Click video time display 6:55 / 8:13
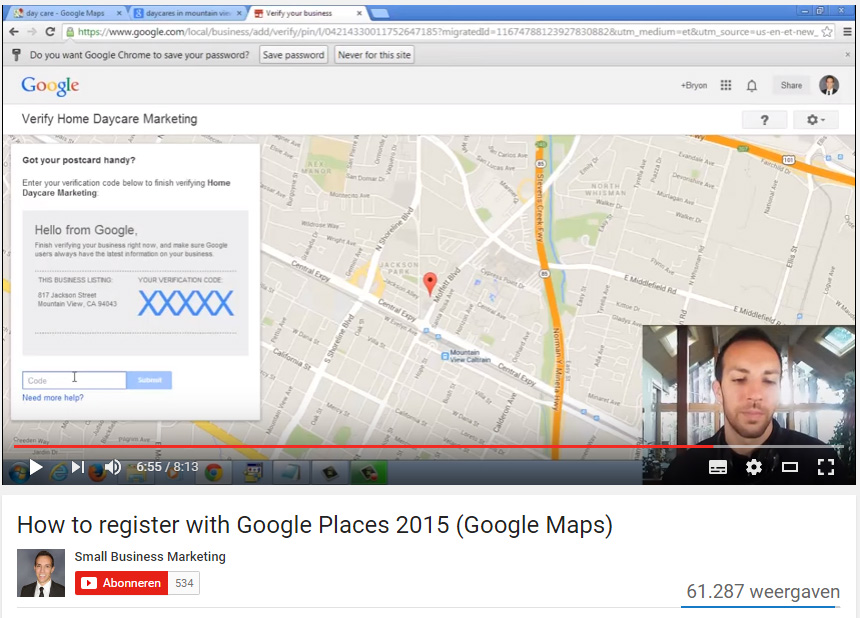Viewport: 860px width, 618px height. (167, 467)
